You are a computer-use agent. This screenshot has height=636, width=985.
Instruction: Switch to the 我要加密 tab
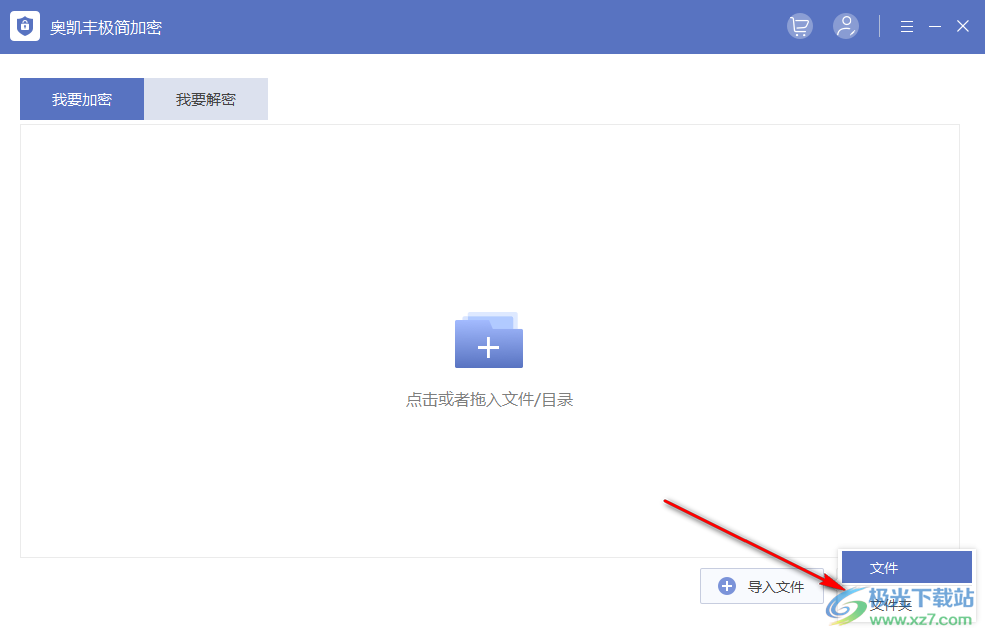[x=82, y=99]
